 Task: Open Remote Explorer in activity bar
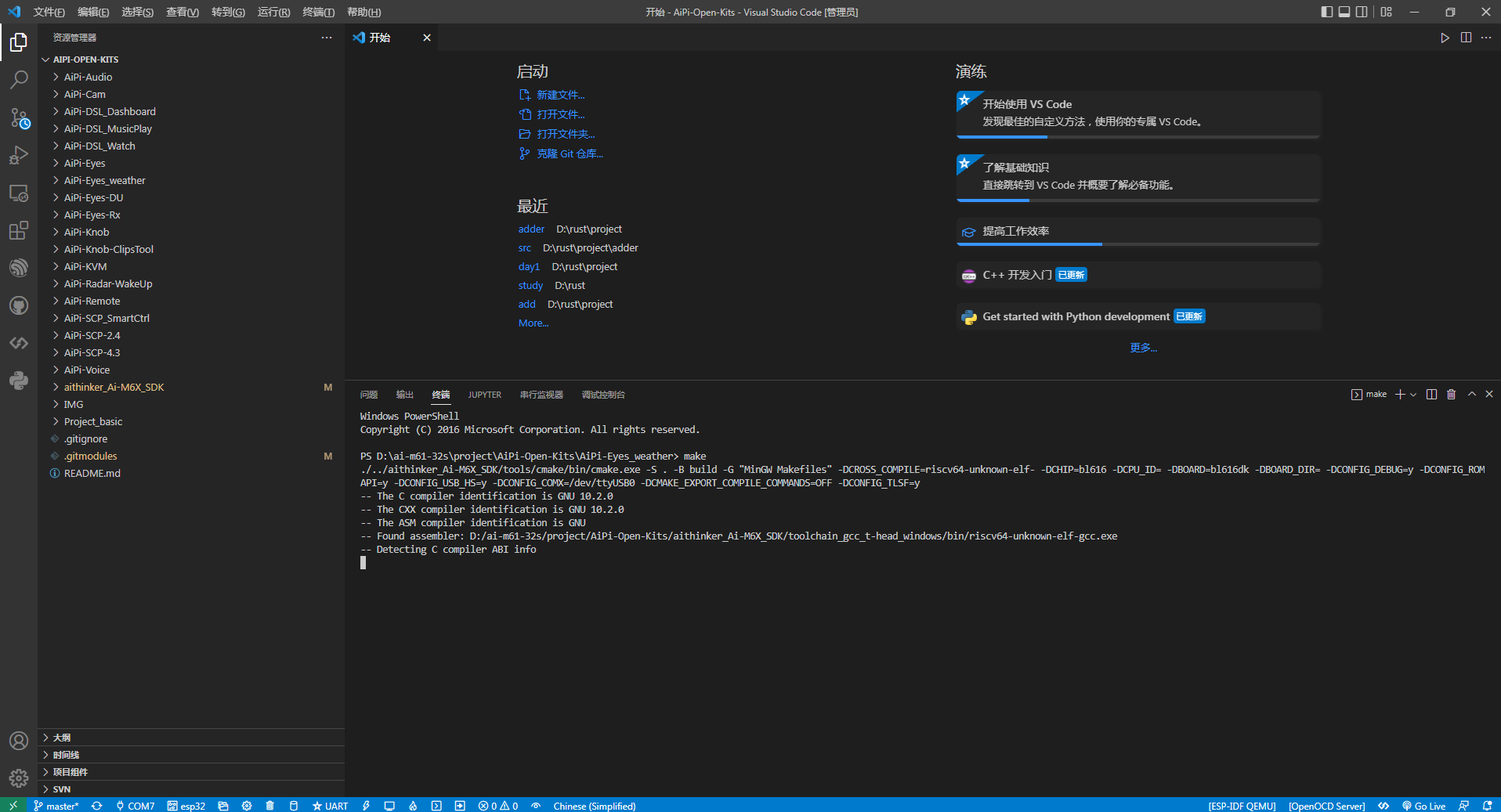tap(19, 193)
